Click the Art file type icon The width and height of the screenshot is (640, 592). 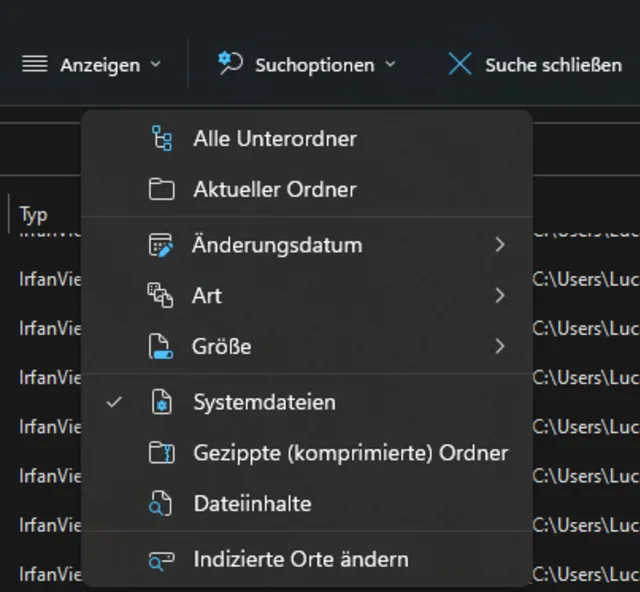[161, 296]
